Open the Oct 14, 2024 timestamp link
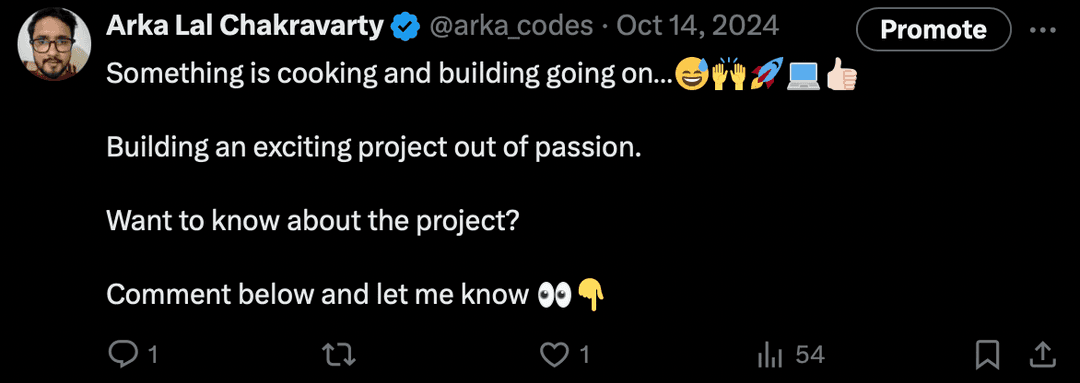The image size is (1080, 383). (698, 26)
